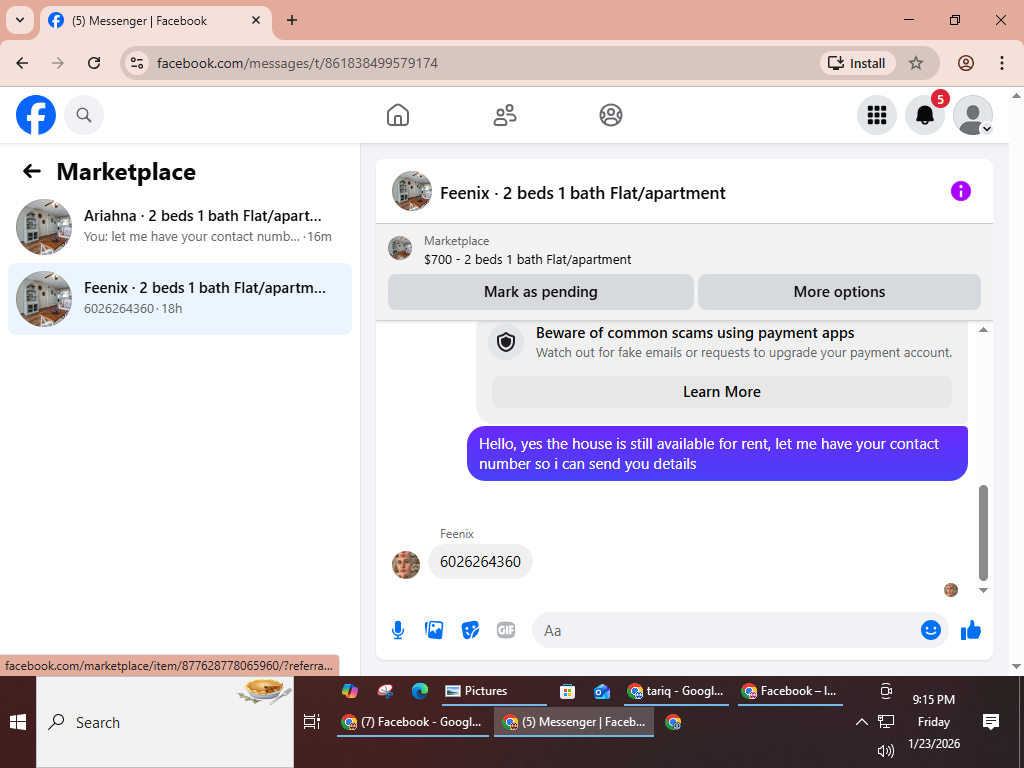Open the Marketplace listing $700 header link
This screenshot has width=1024, height=768.
tap(527, 259)
